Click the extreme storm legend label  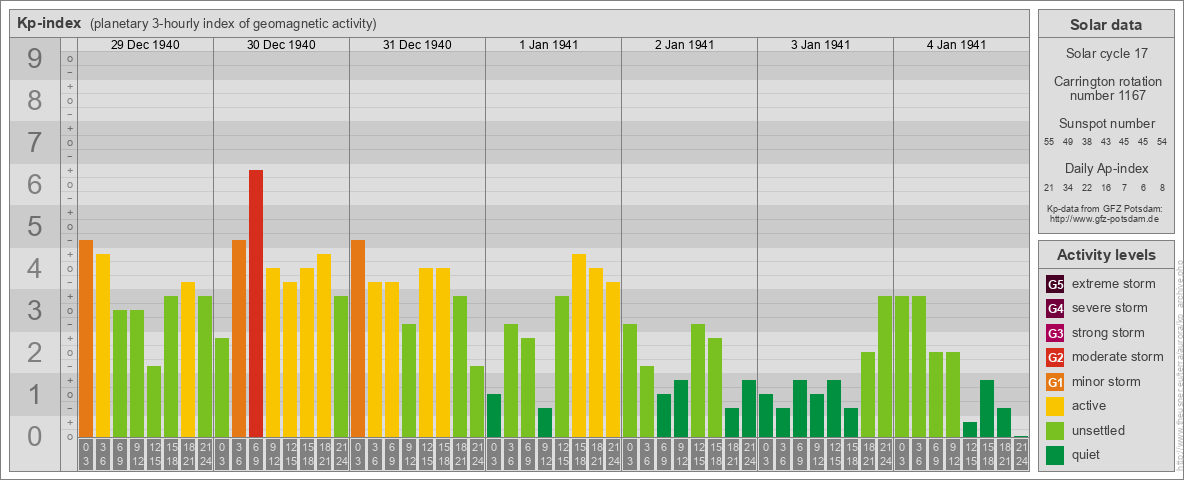pyautogui.click(x=1114, y=284)
